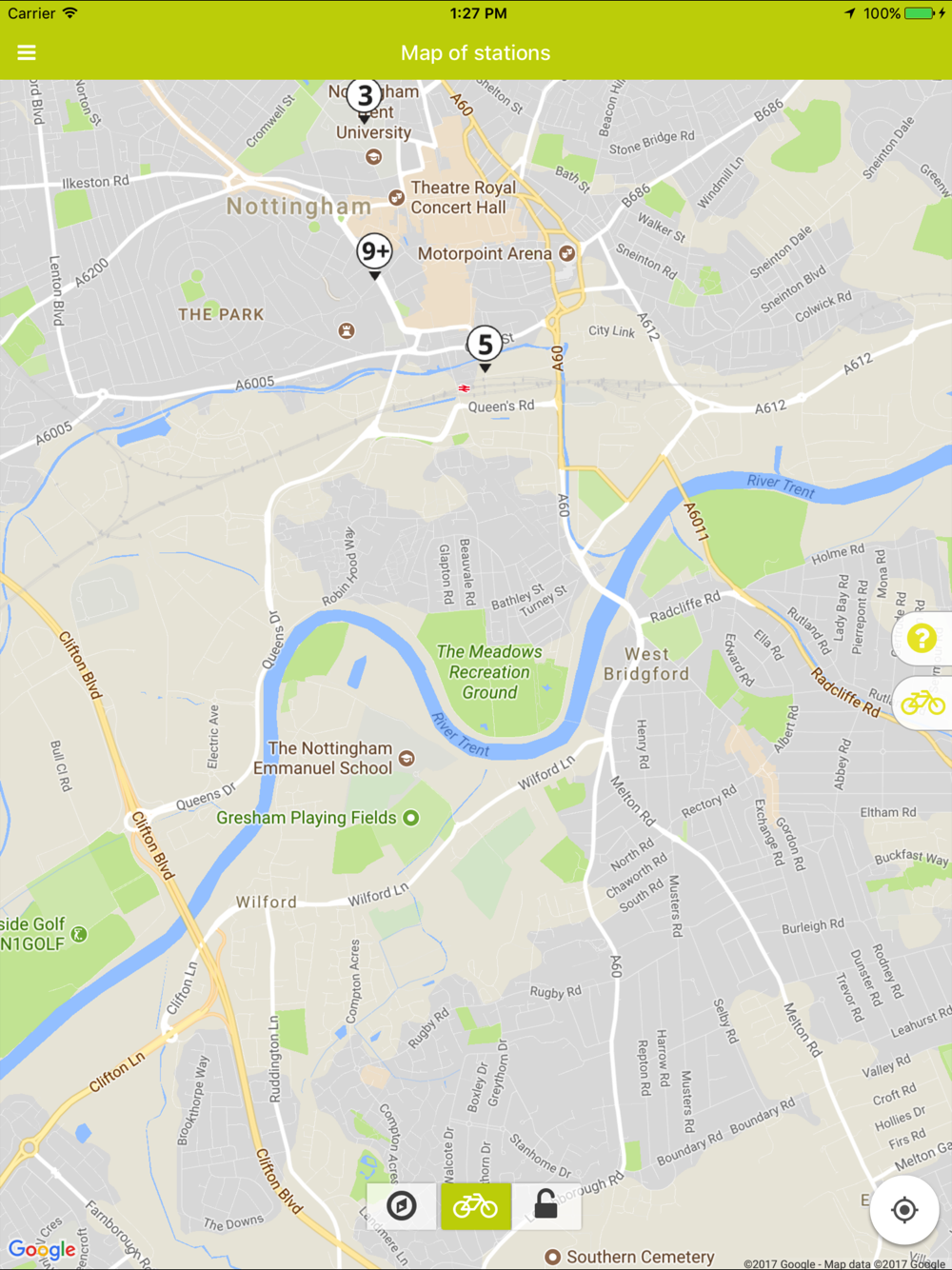Screen dimensions: 952x1270
Task: Tap The Nottingham Emmanuel School marker
Action: click(x=407, y=759)
